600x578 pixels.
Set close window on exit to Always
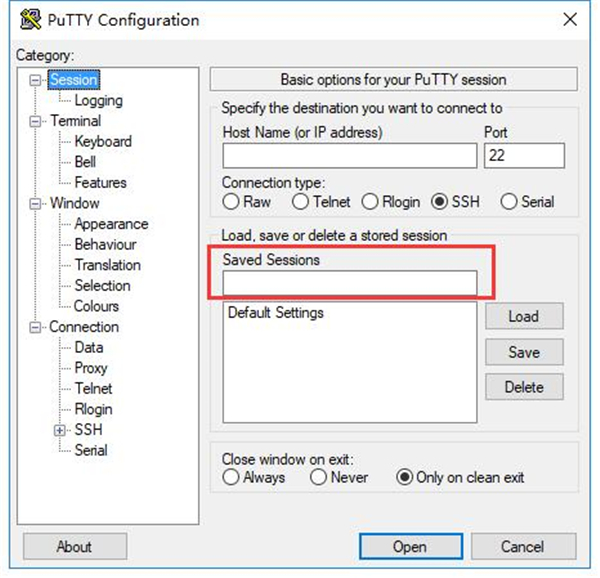point(231,478)
